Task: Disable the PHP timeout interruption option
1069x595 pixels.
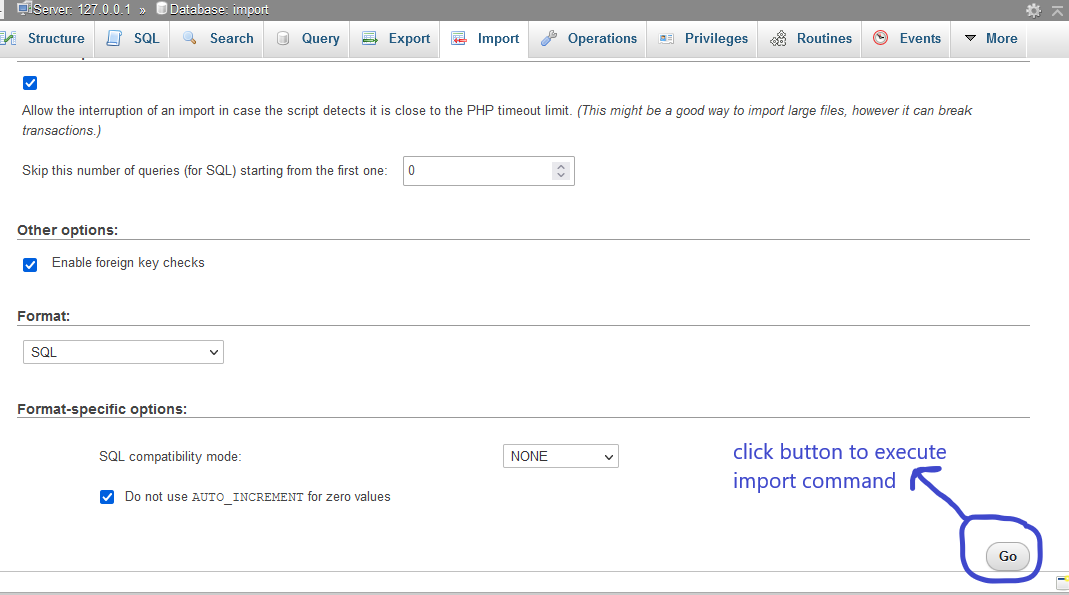Action: click(x=29, y=83)
